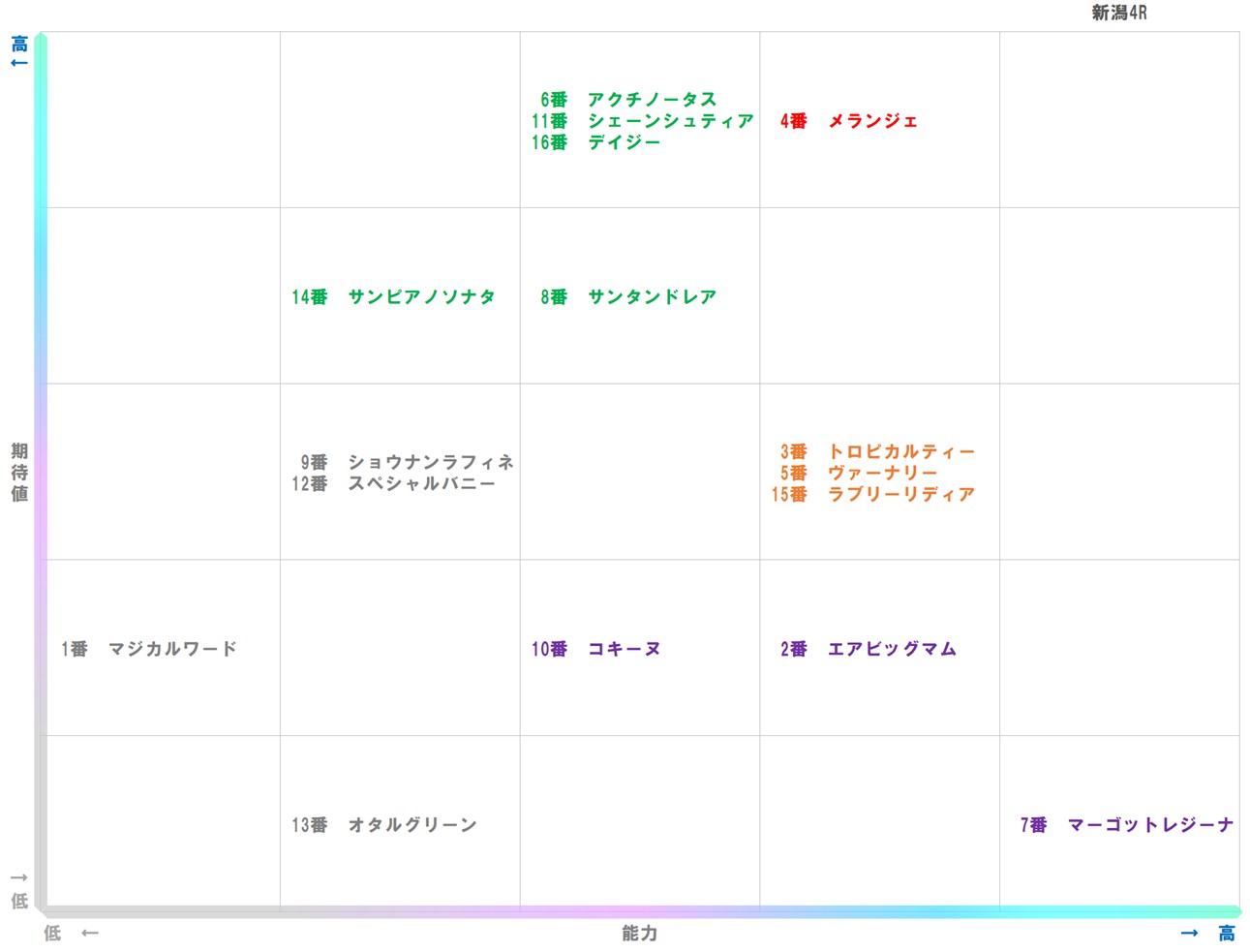Click the blue arrow below the top-left 高
The image size is (1250, 952).
pyautogui.click(x=19, y=64)
